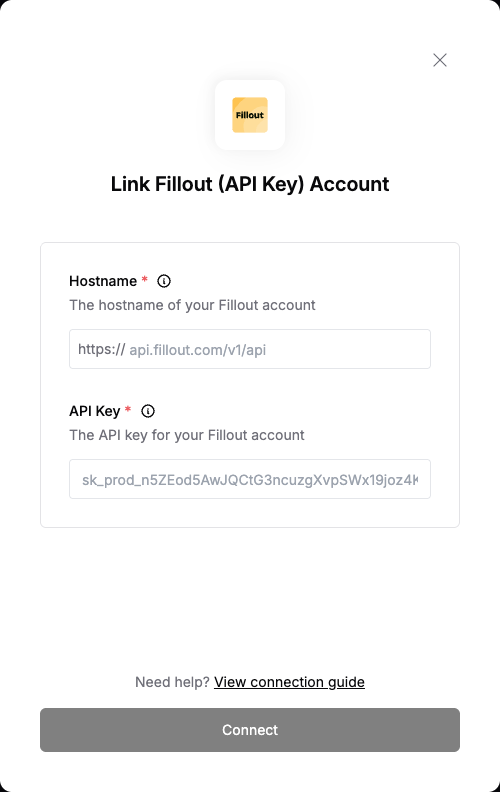Click the white rounded tile framing the logo
Image resolution: width=500 pixels, height=792 pixels.
tap(250, 115)
